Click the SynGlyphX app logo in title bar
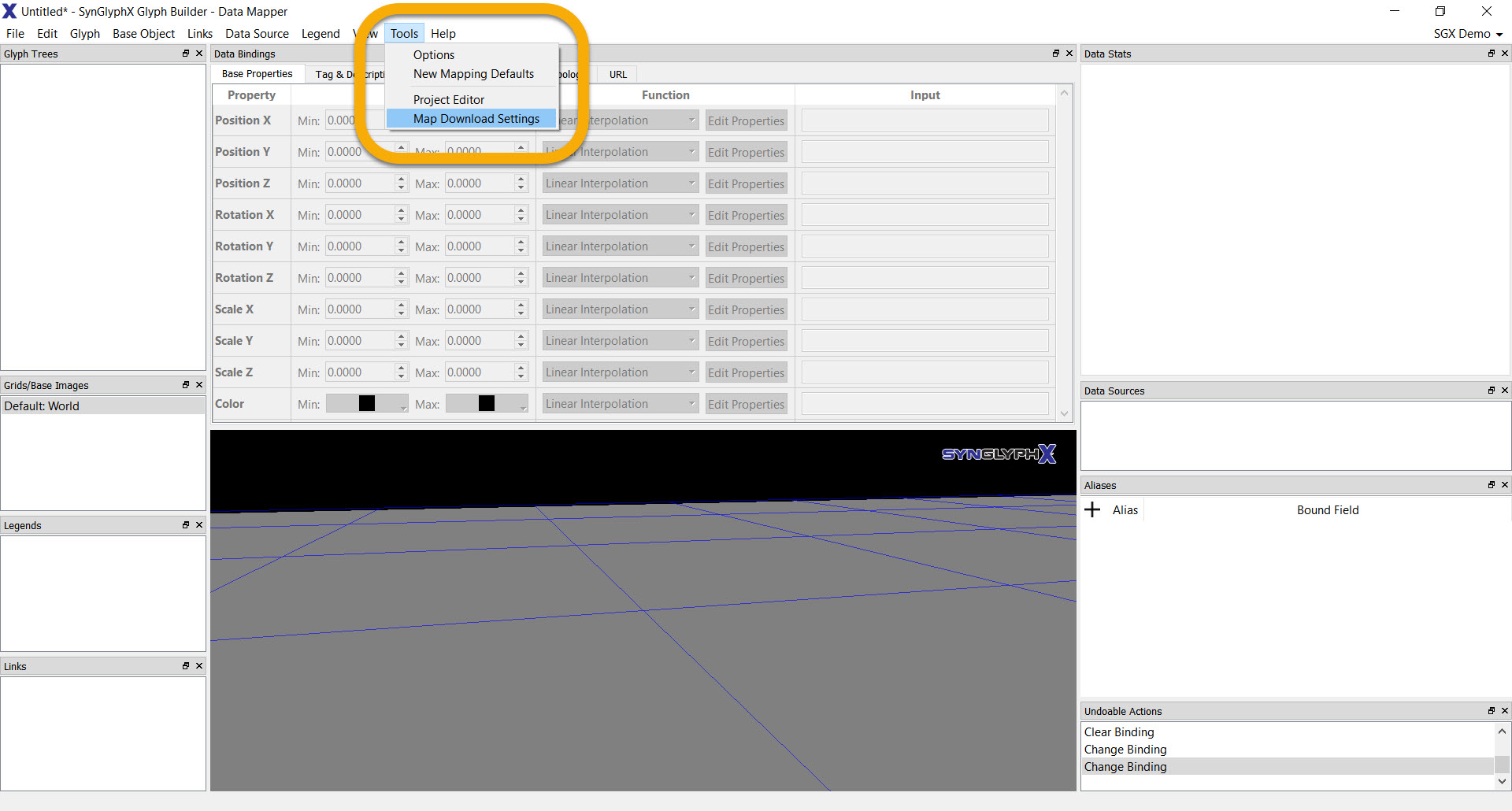The height and width of the screenshot is (811, 1512). (9, 11)
